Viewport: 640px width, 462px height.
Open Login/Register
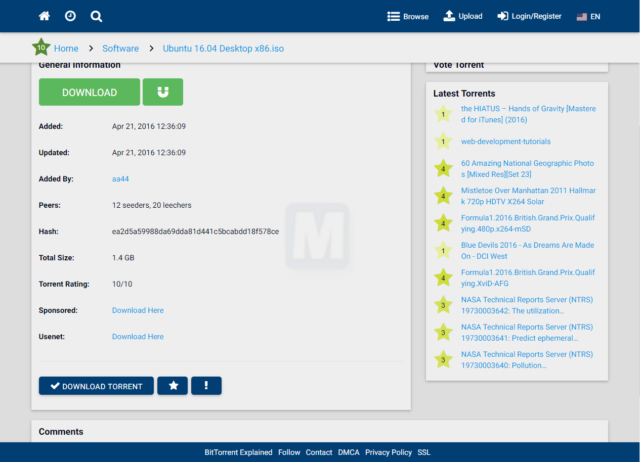(x=529, y=16)
